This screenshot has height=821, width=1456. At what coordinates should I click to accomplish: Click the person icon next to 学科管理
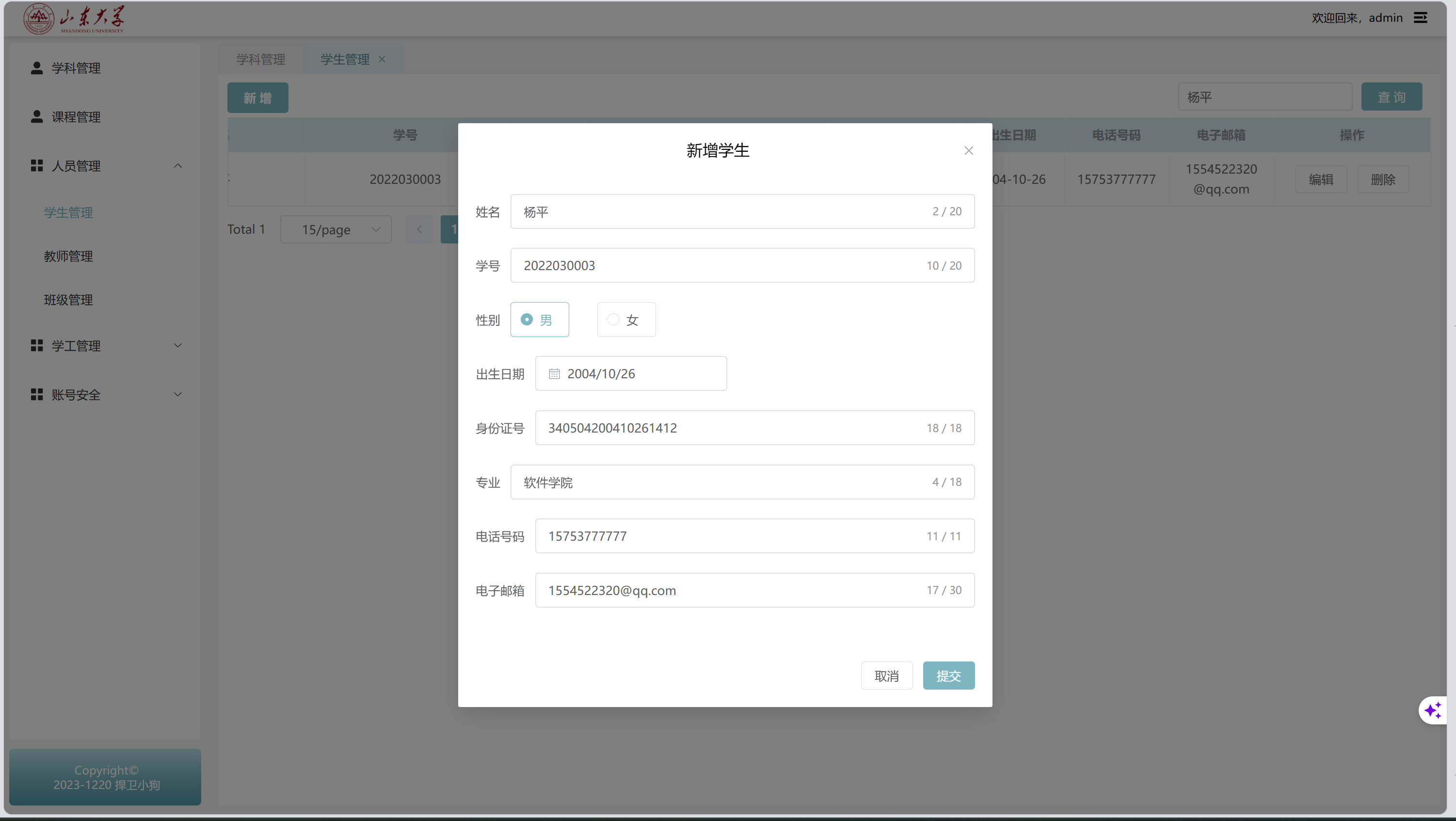37,68
